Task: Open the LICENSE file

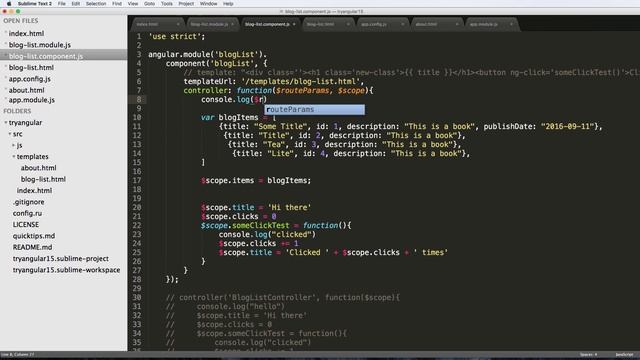Action: click(26, 224)
